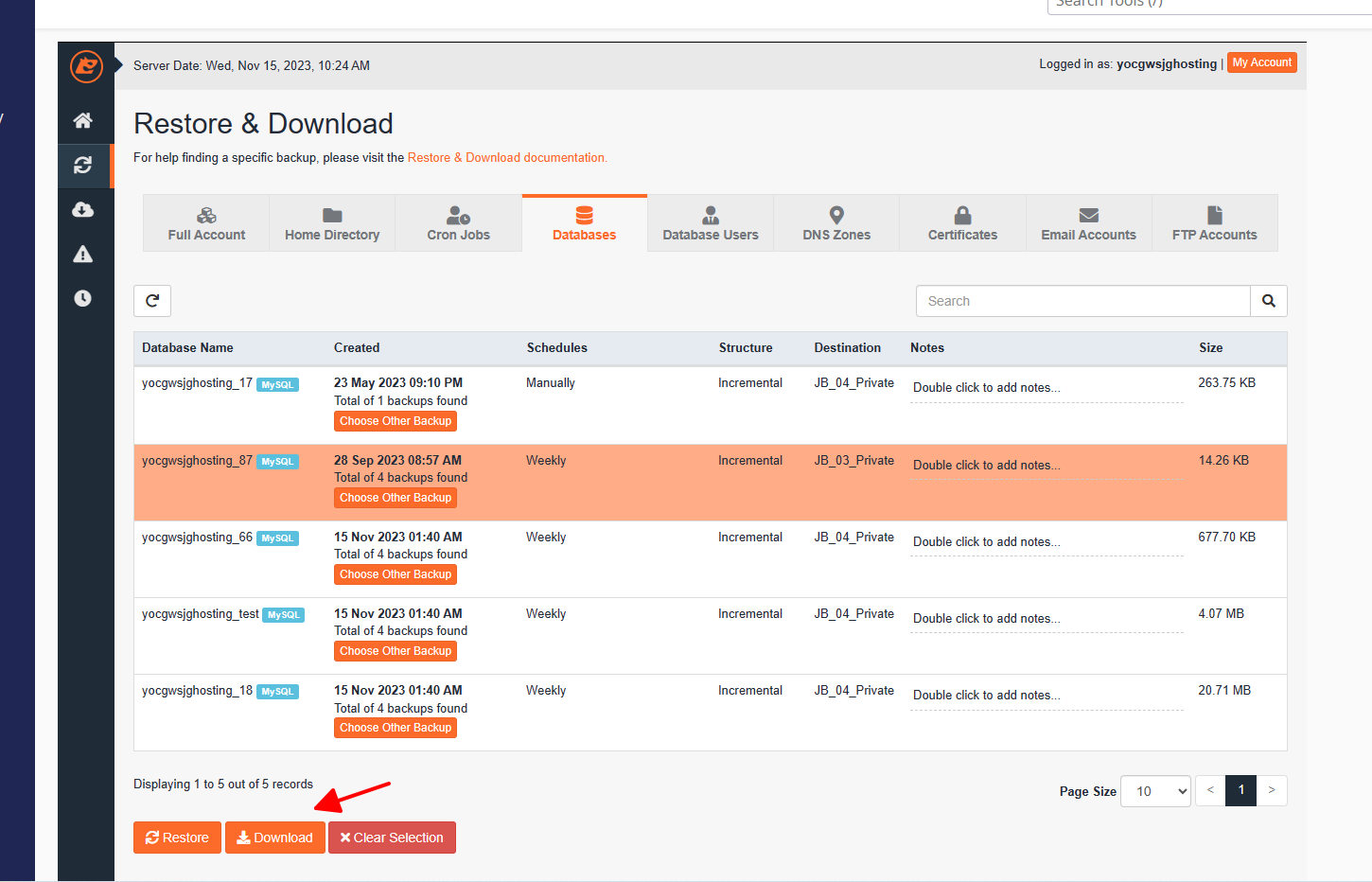Image resolution: width=1372 pixels, height=882 pixels.
Task: Click the Destination column header
Action: (848, 348)
